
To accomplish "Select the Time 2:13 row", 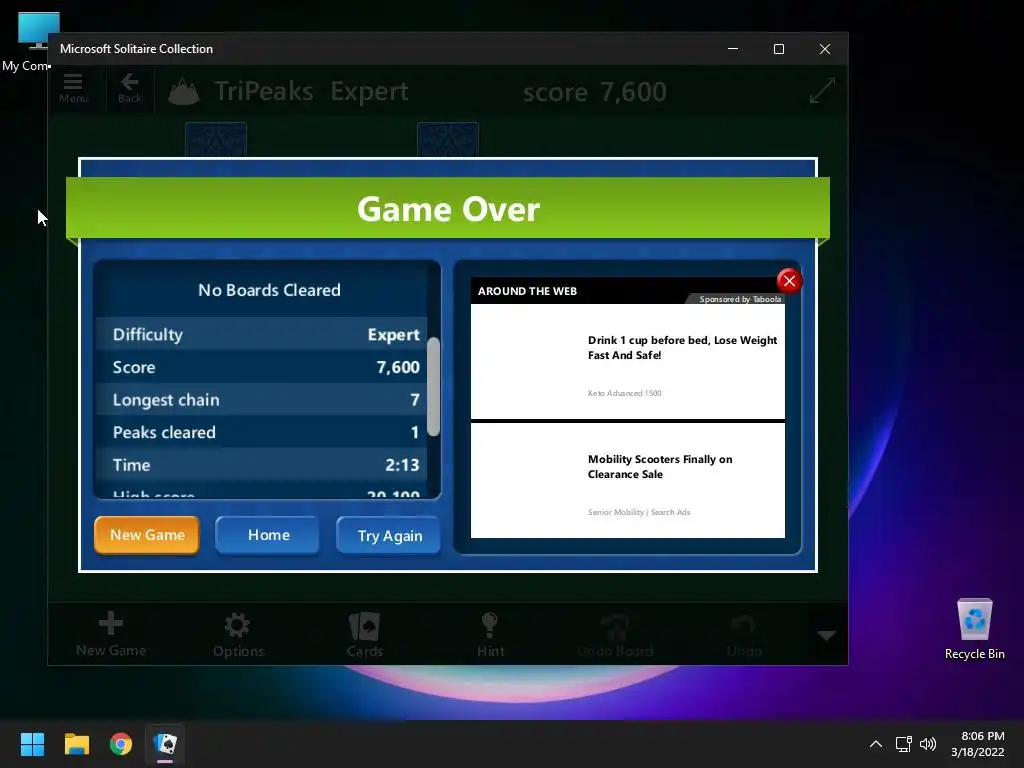I will point(261,464).
